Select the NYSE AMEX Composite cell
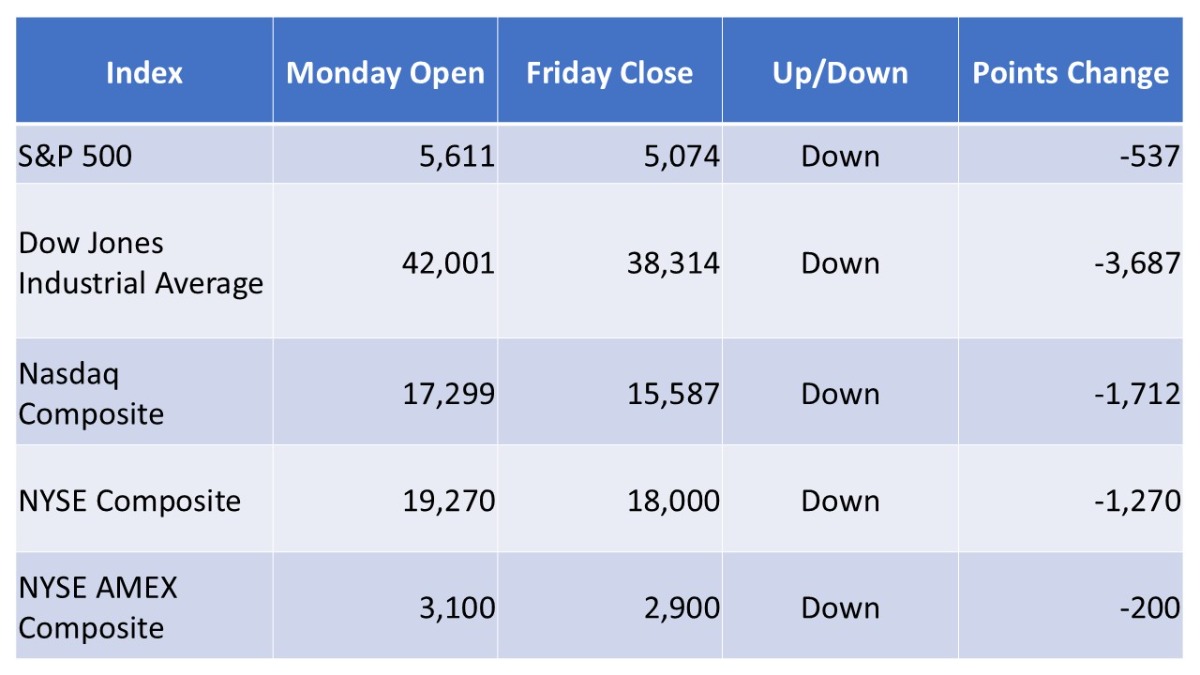1200x675 pixels. click(98, 607)
